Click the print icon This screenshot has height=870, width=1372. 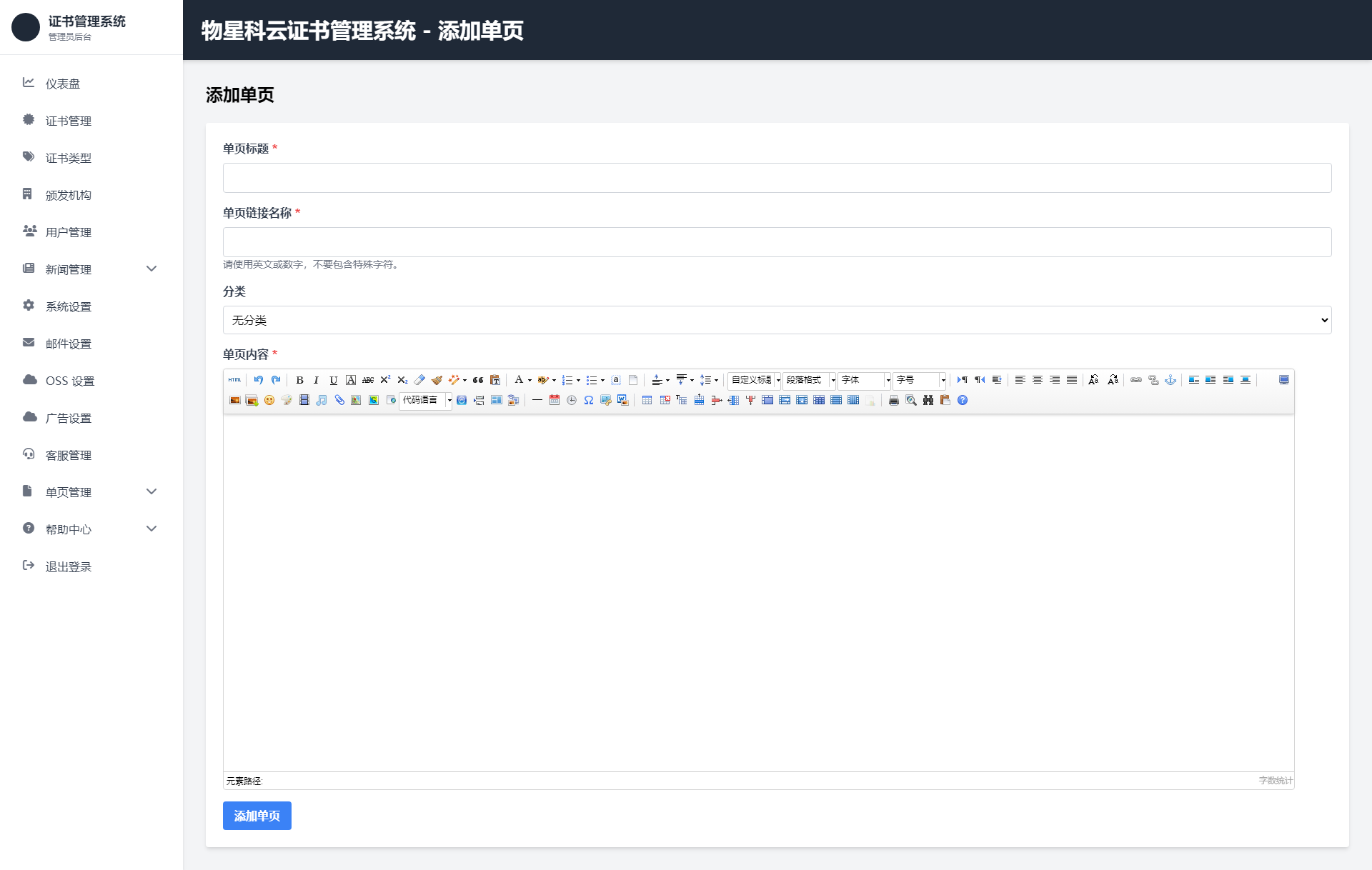(894, 400)
